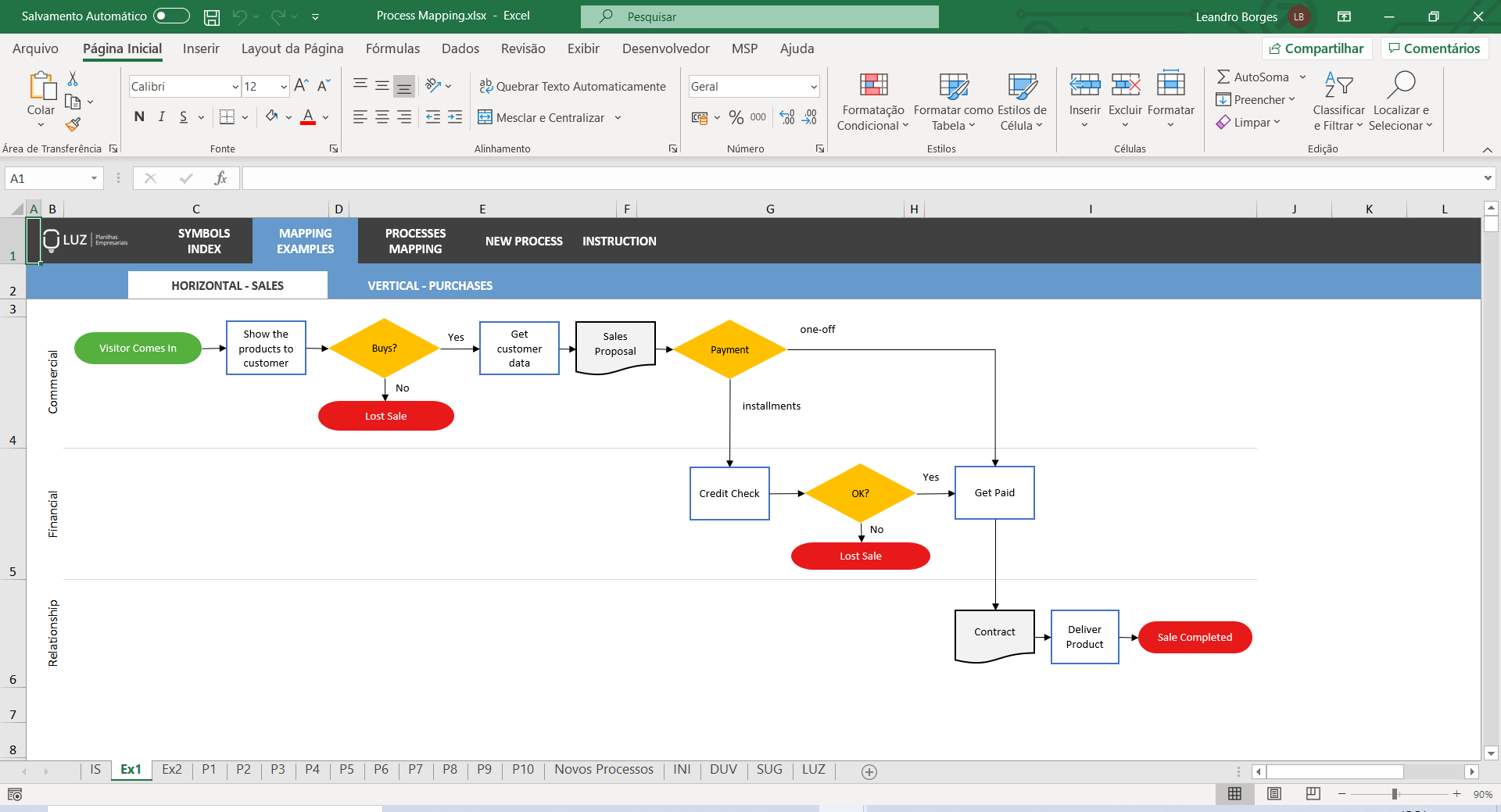Open the Name Box dropdown arrow
This screenshot has height=812, width=1501.
(94, 178)
